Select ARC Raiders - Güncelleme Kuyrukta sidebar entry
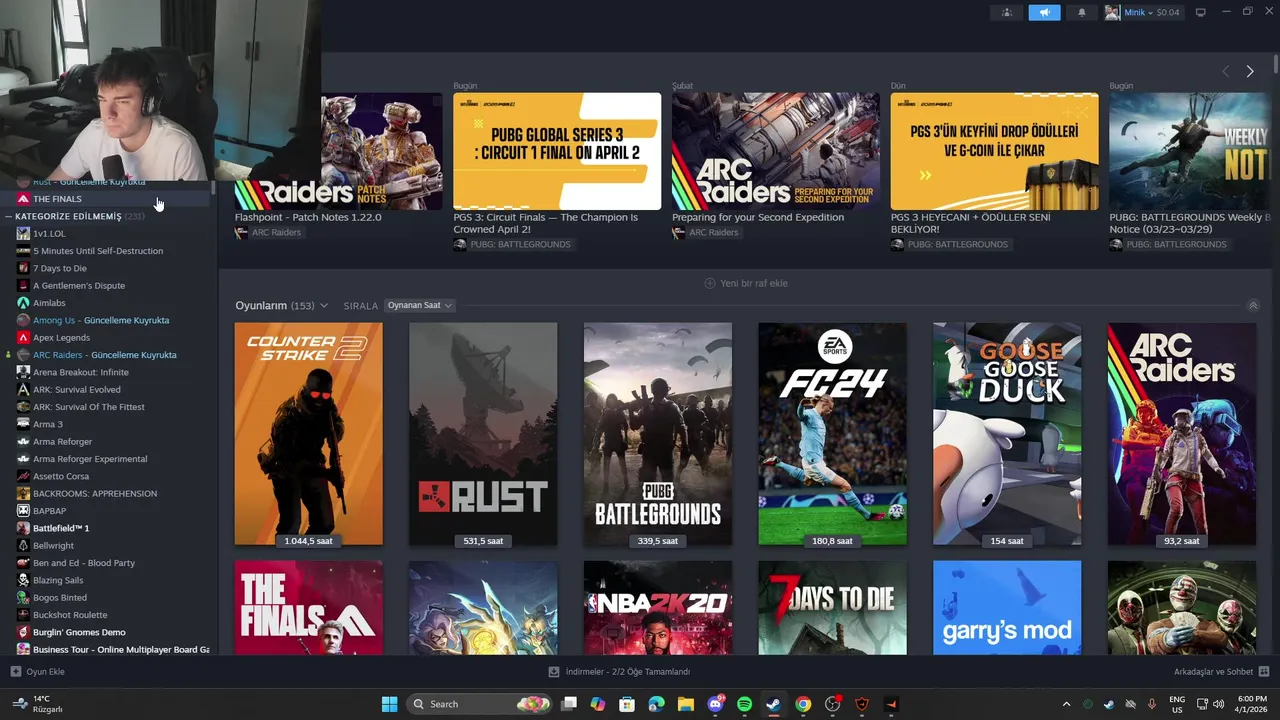1280x720 pixels. click(x=107, y=355)
